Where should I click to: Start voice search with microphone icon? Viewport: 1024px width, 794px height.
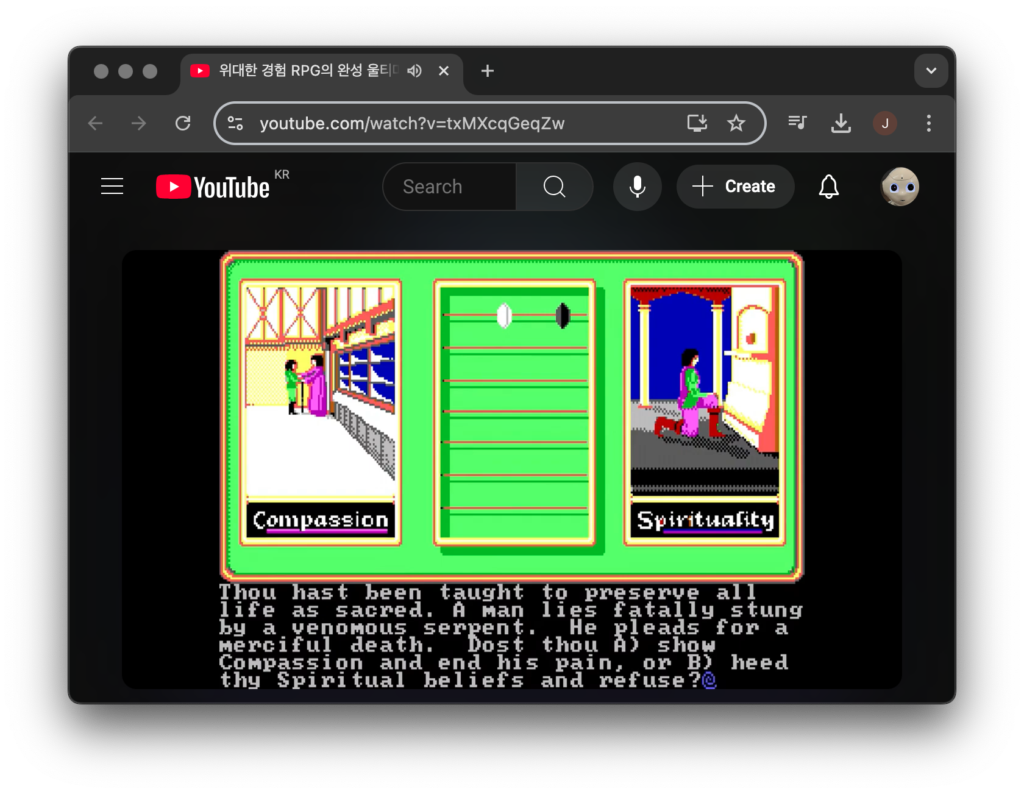click(637, 187)
